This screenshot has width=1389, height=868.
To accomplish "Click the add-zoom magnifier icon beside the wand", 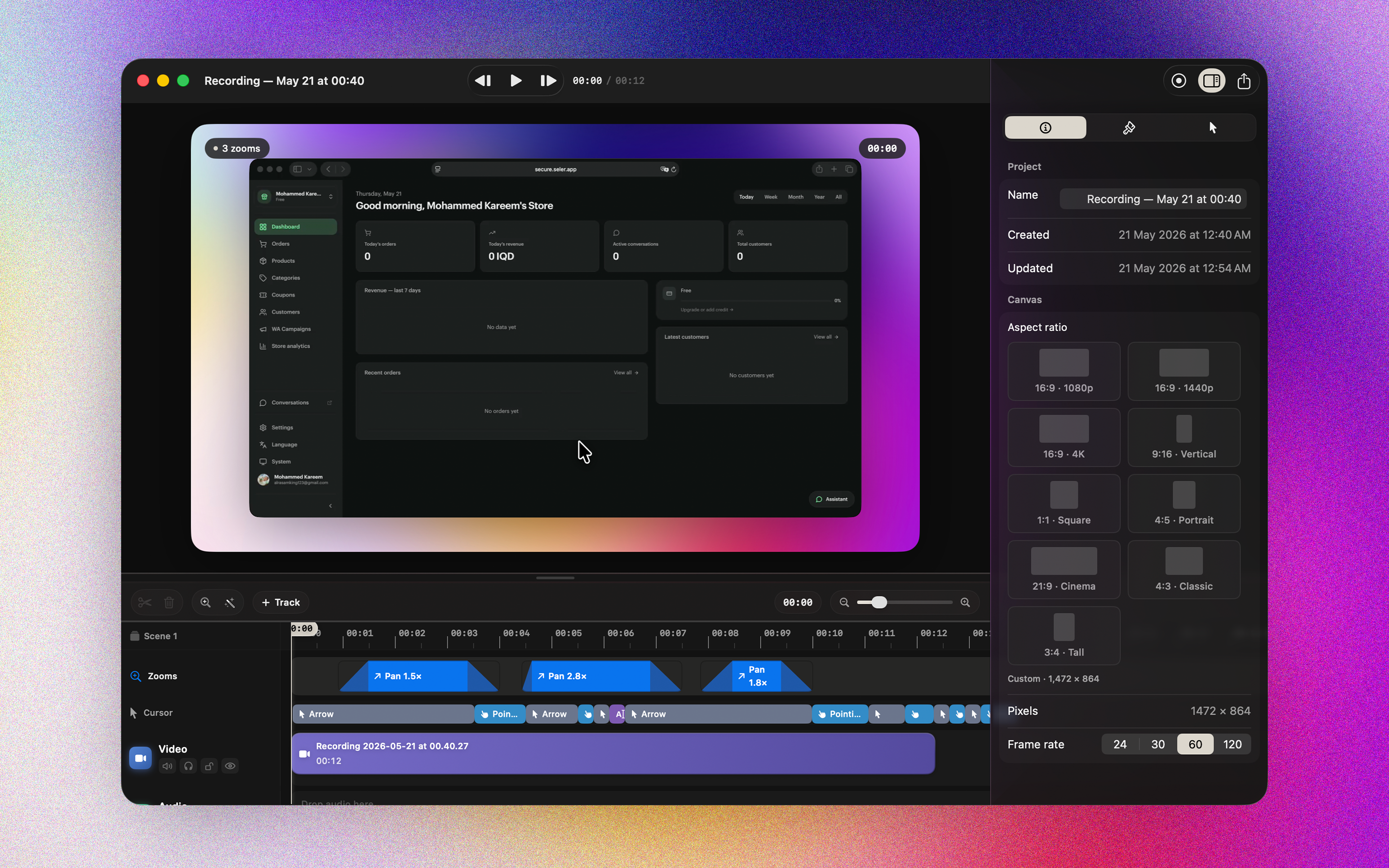I will coord(205,602).
